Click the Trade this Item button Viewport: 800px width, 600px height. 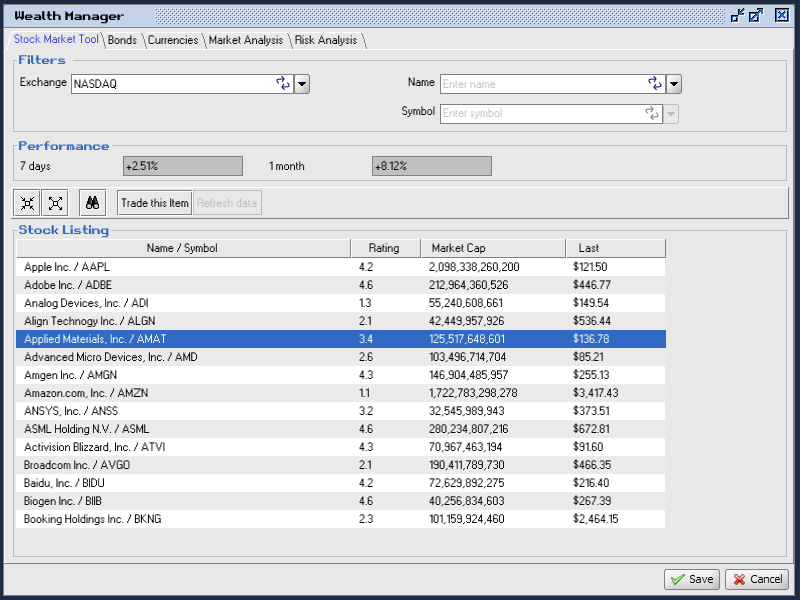(155, 203)
